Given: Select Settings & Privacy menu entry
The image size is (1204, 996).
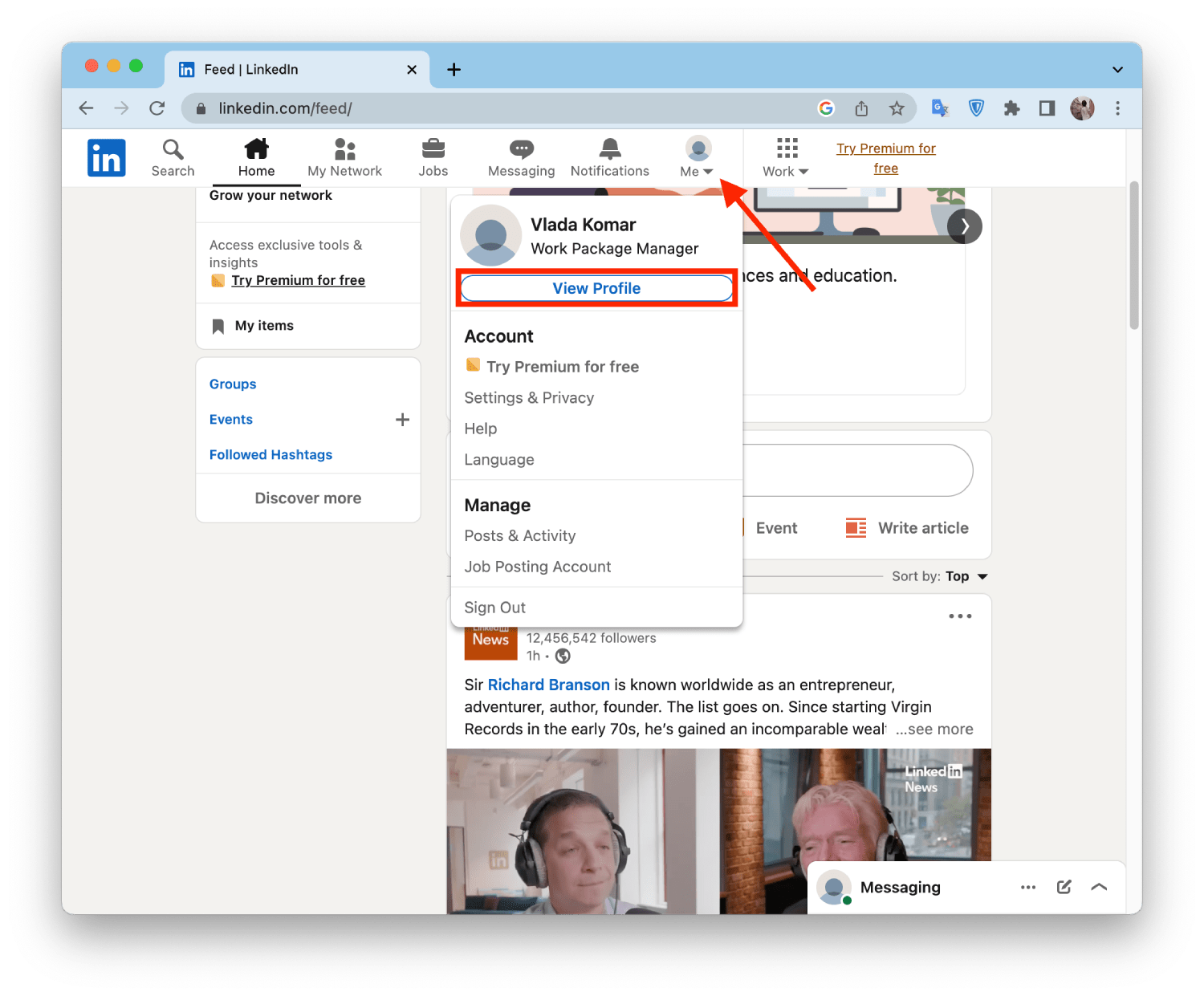Looking at the screenshot, I should click(529, 397).
